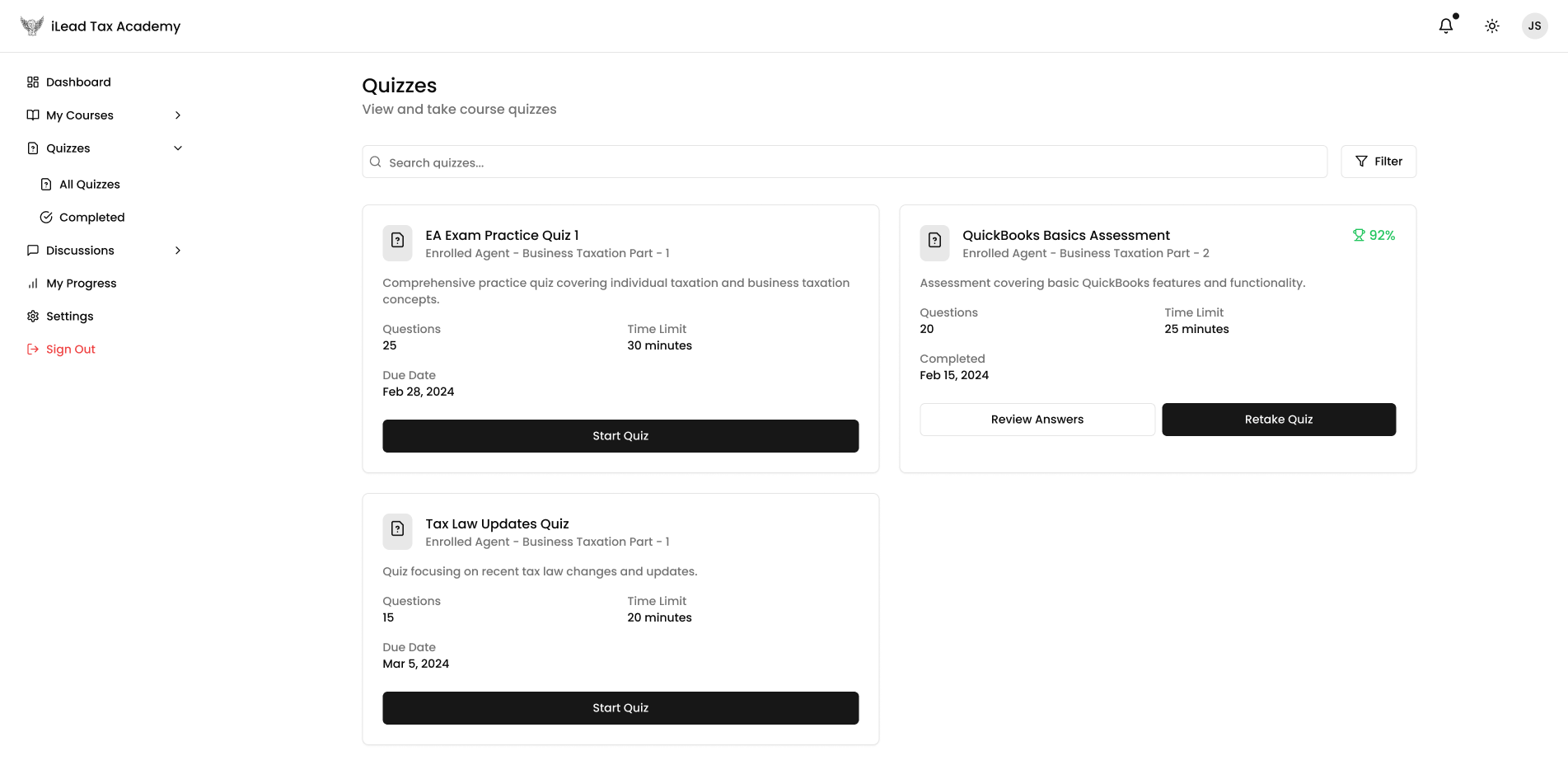Go to the Dashboard page
This screenshot has width=1568, height=765.
pos(78,82)
